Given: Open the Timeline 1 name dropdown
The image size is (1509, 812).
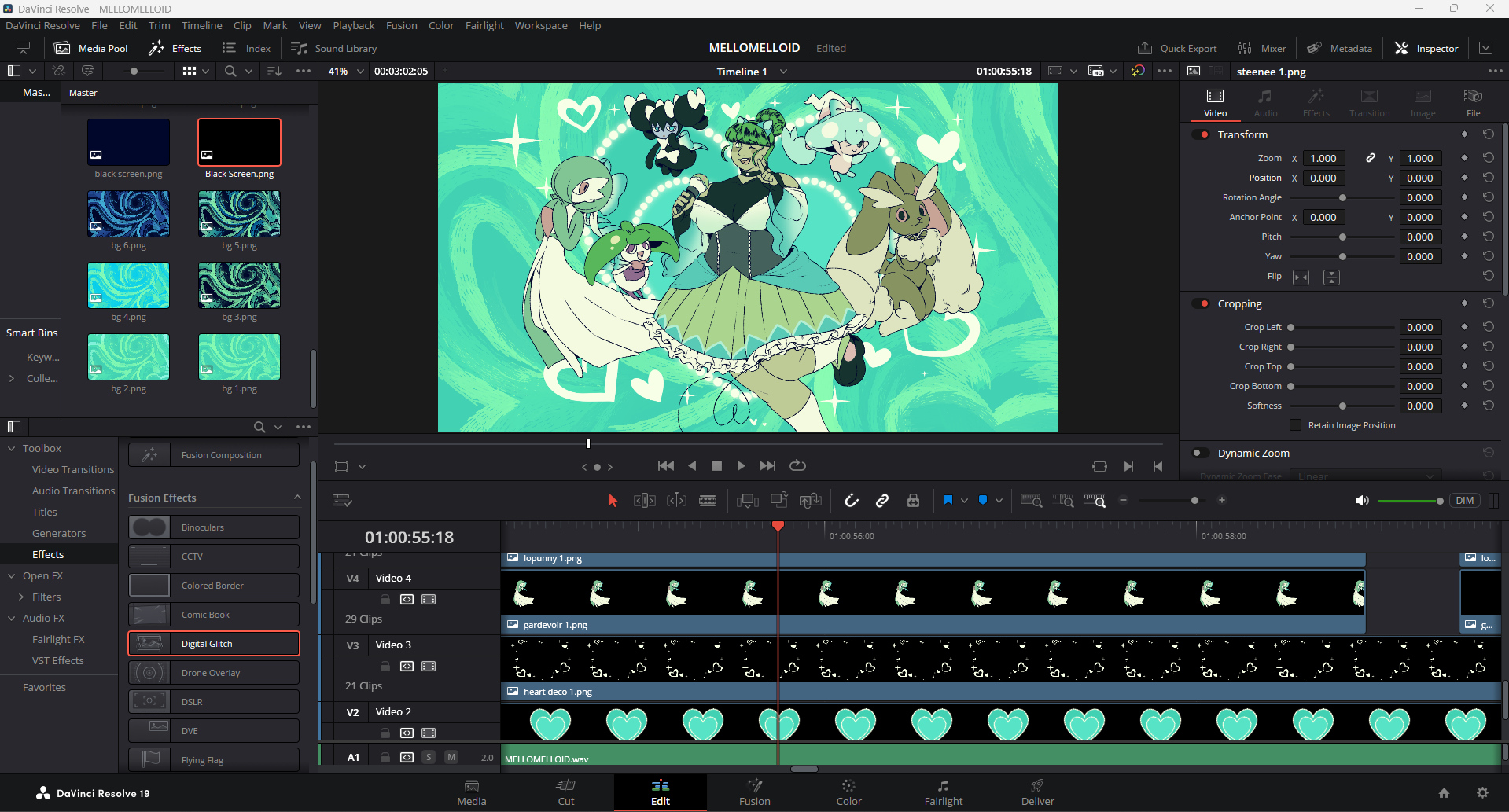Looking at the screenshot, I should [783, 72].
